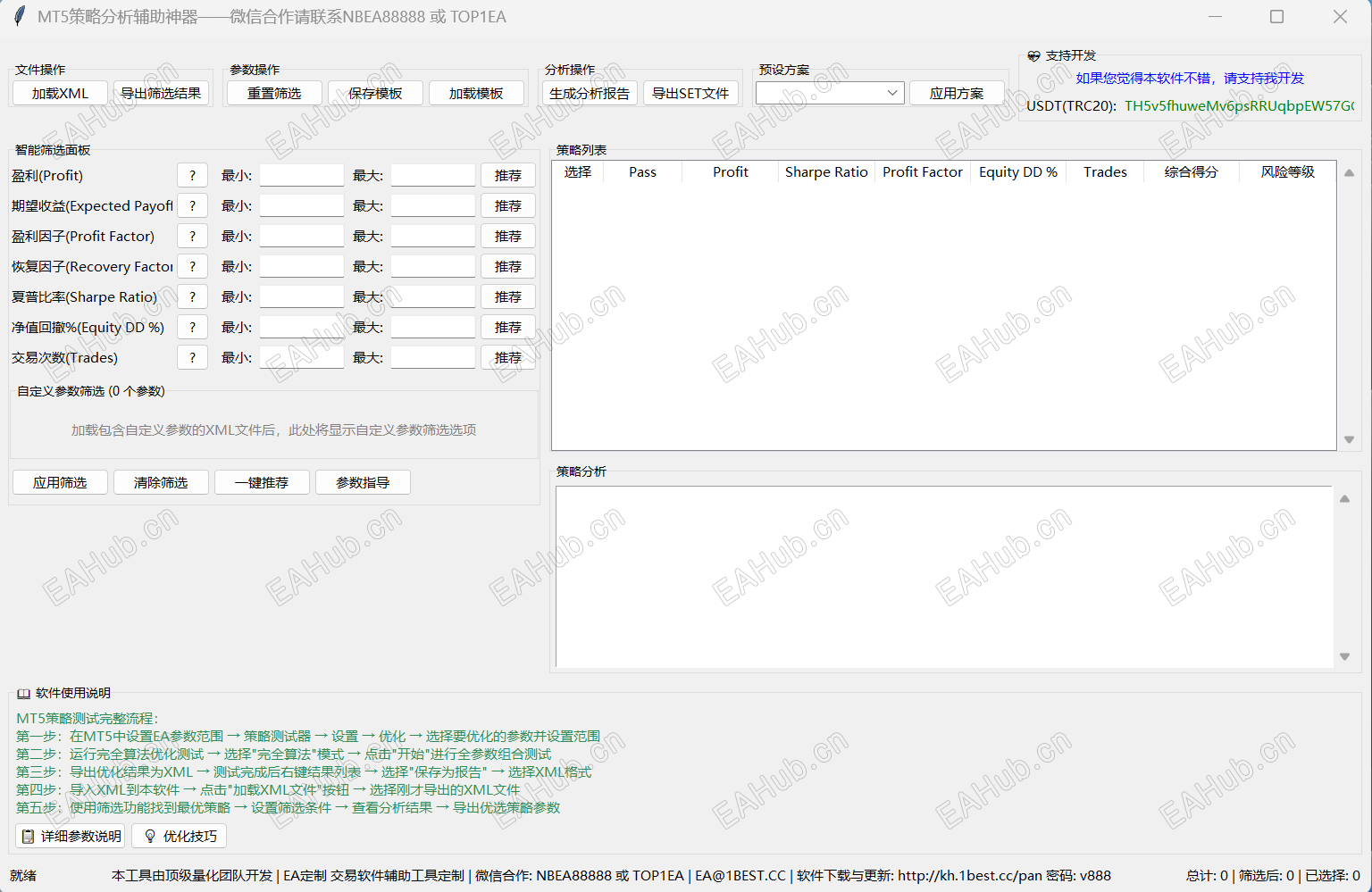Screen dimensions: 1372x892
Task: Save template with 保存模板 button
Action: click(x=375, y=93)
